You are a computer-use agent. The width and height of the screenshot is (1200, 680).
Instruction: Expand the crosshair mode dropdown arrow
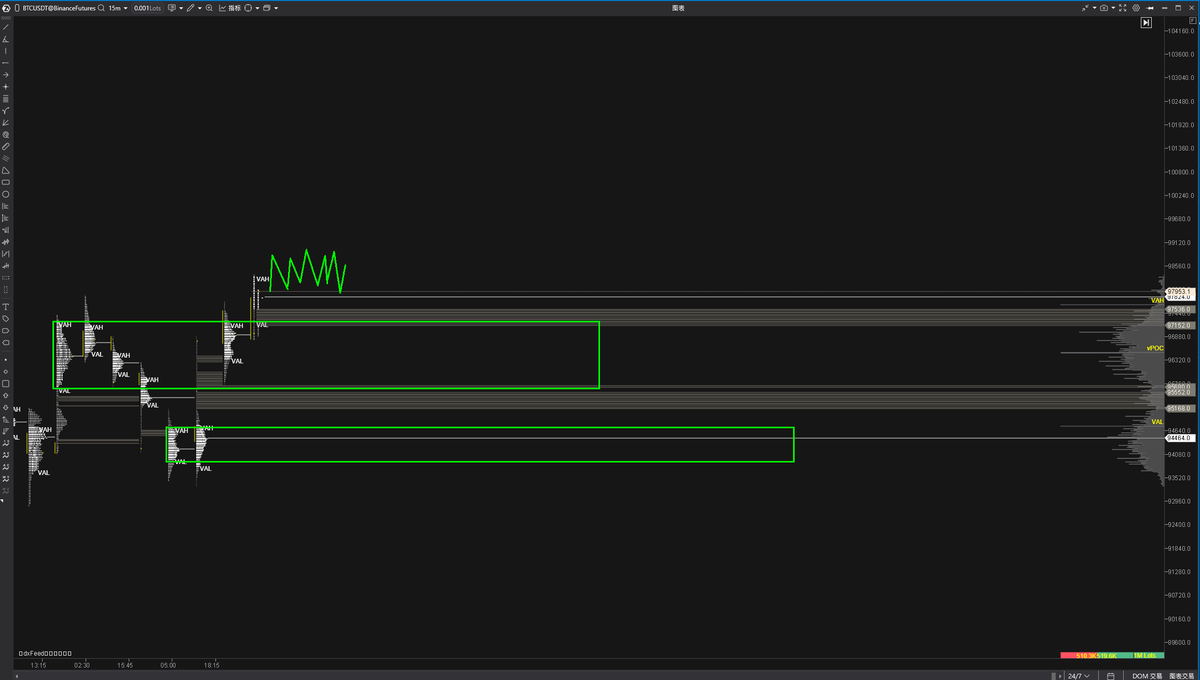coord(258,8)
